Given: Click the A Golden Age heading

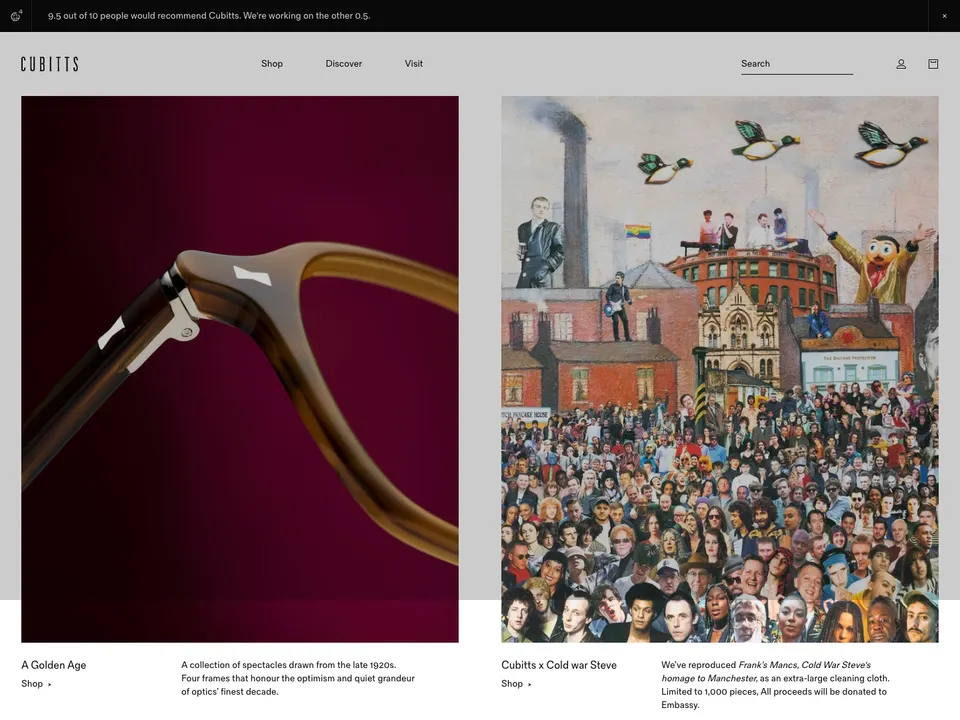Looking at the screenshot, I should [x=54, y=665].
